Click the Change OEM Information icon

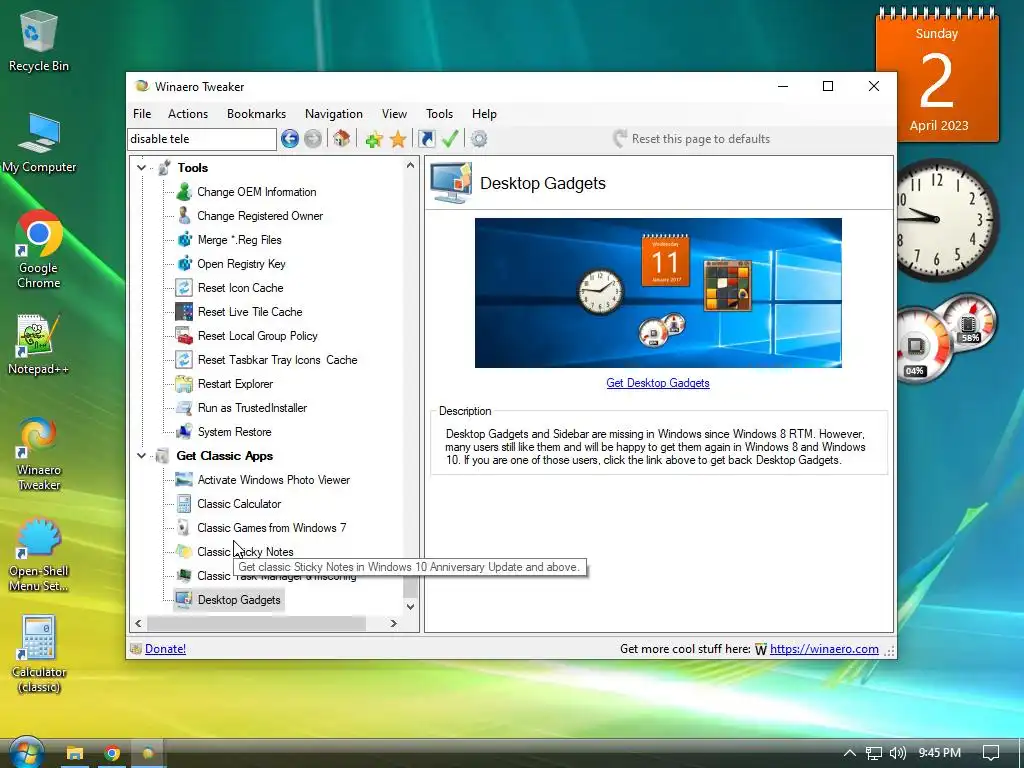[x=184, y=191]
